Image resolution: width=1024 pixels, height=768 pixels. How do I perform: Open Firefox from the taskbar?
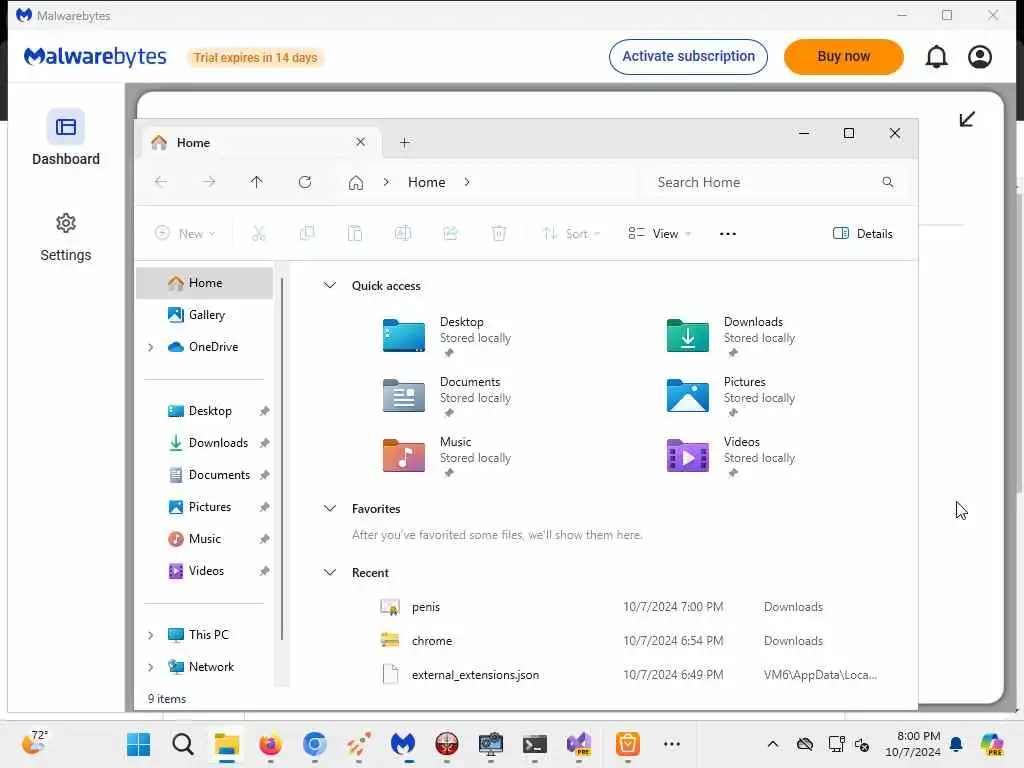coord(270,744)
